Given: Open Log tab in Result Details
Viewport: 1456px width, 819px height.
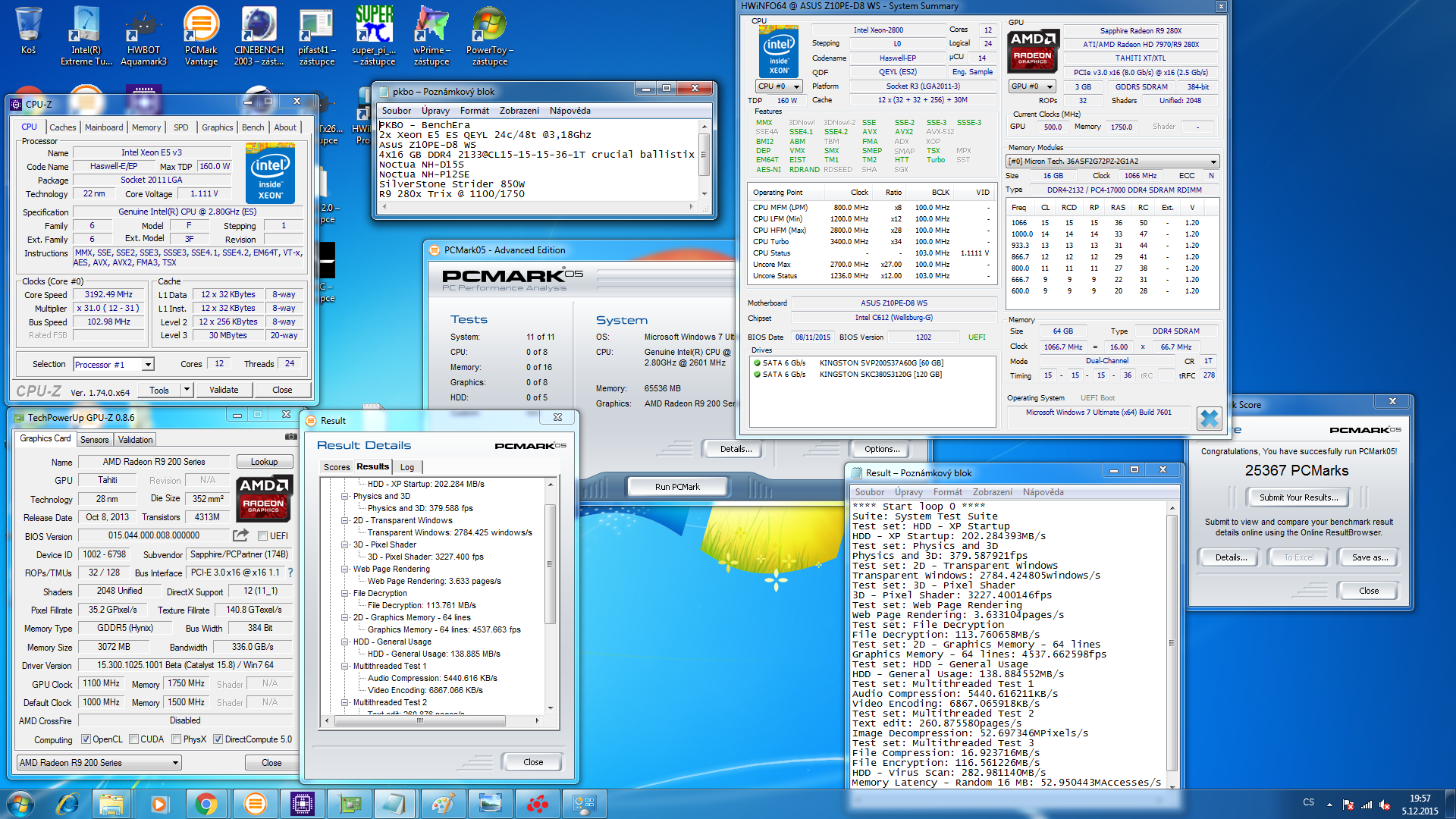Looking at the screenshot, I should 407,467.
